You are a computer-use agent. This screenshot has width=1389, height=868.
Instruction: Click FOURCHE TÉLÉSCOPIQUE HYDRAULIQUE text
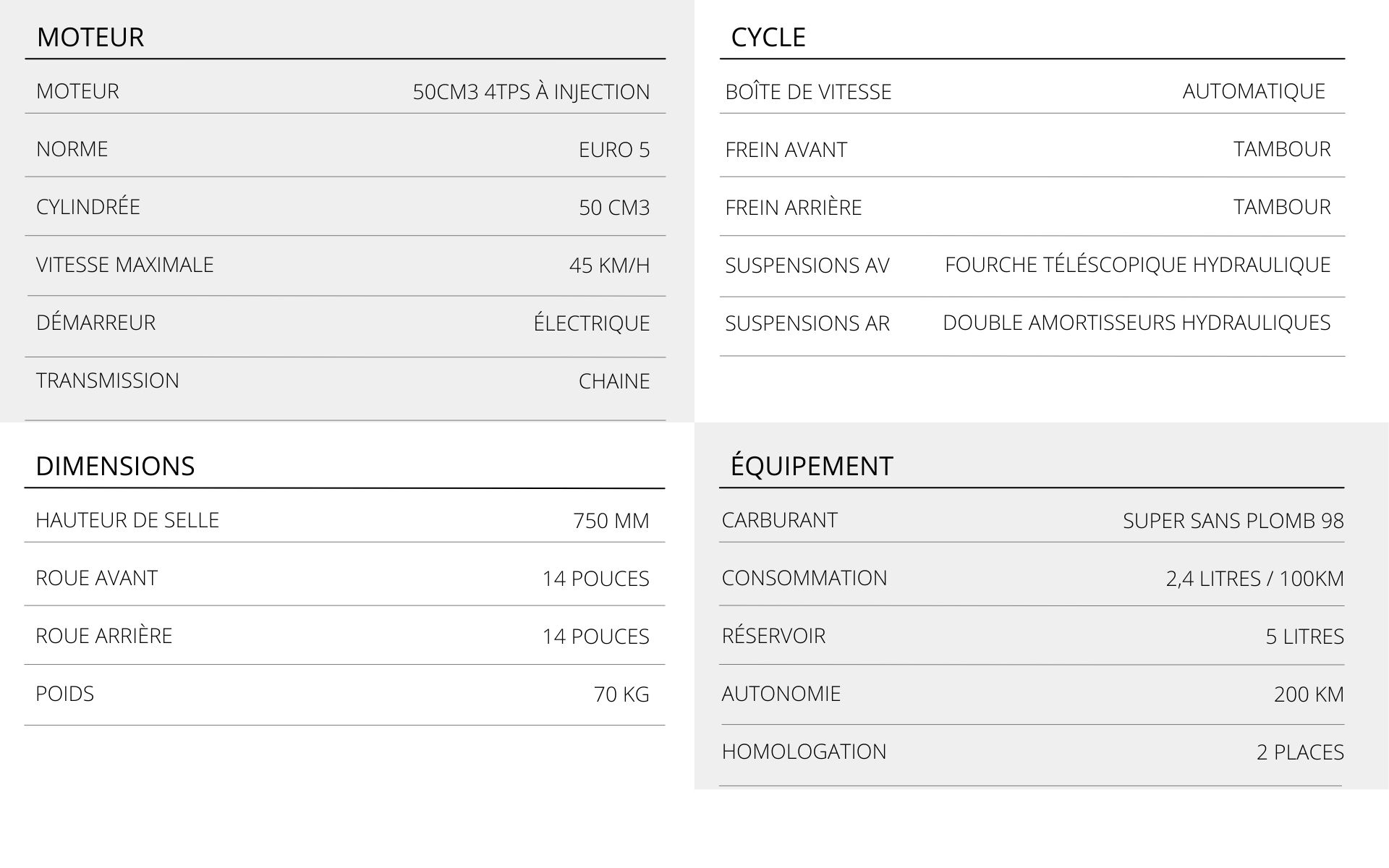coord(1137,265)
